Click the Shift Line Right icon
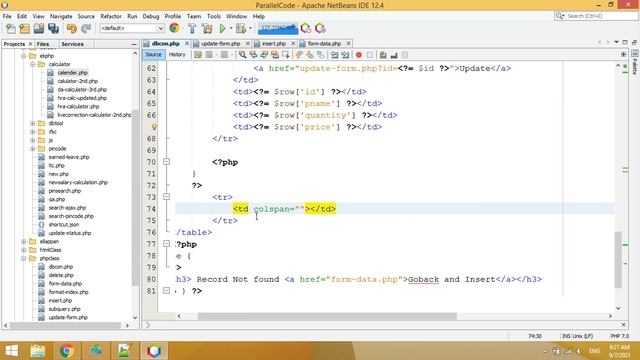 click(345, 55)
